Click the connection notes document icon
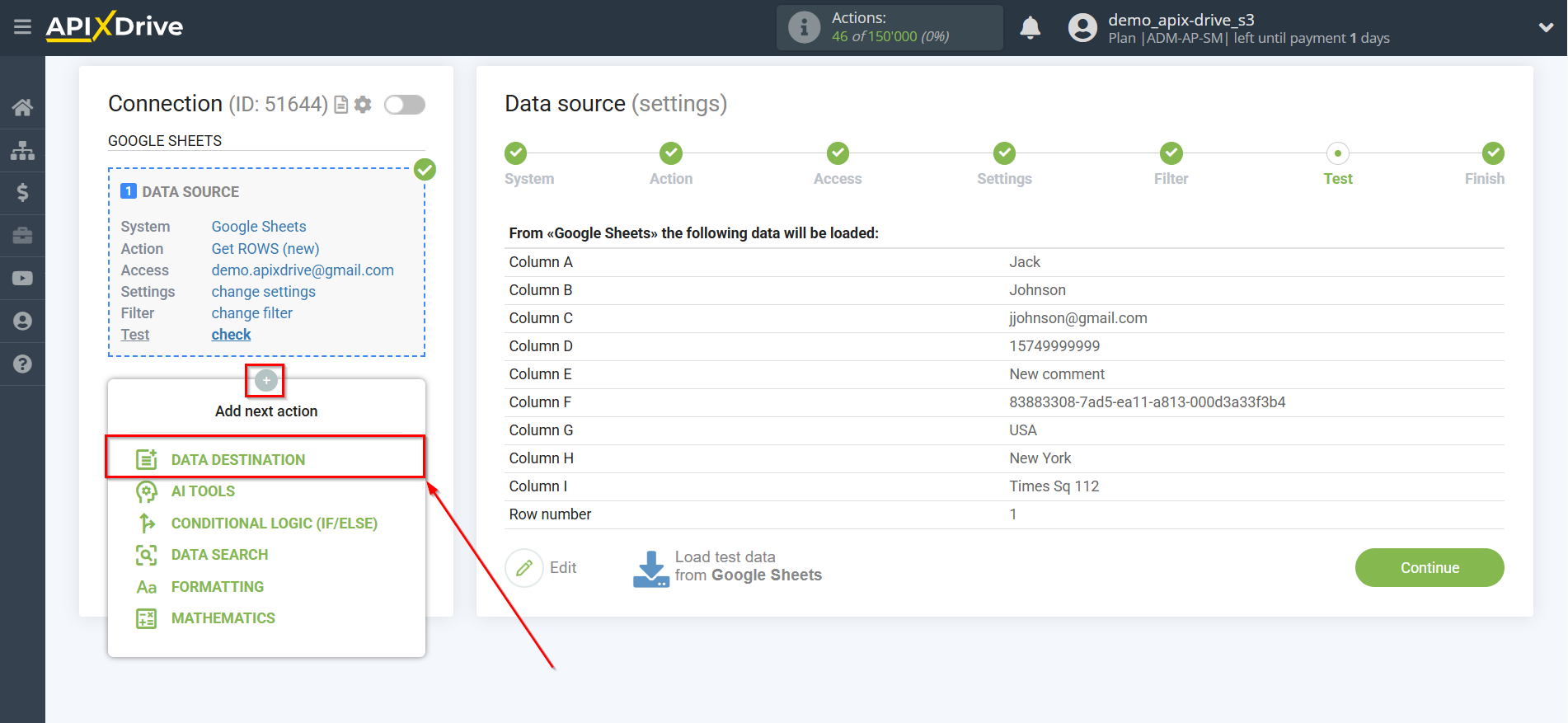The image size is (1568, 723). click(340, 105)
